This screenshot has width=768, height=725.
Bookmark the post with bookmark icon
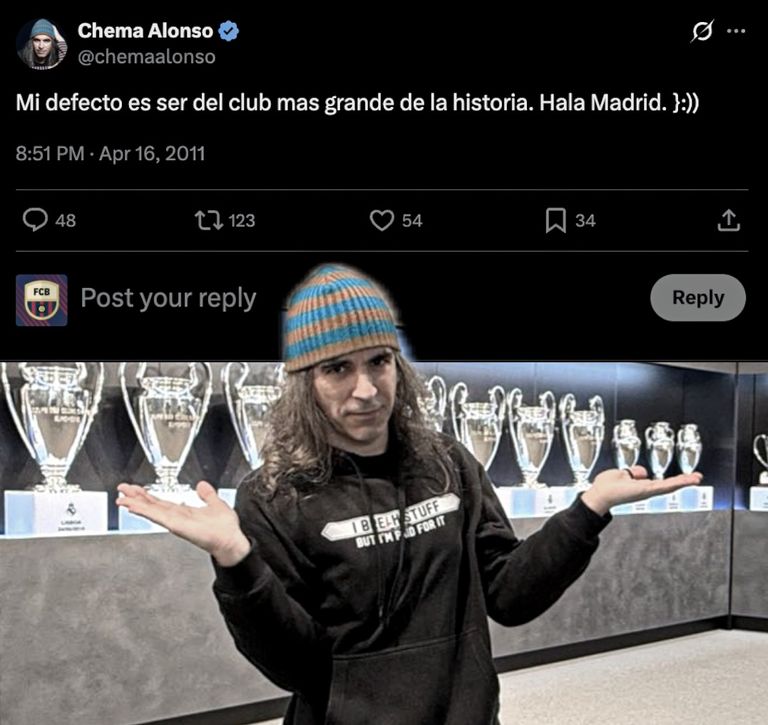[x=556, y=220]
